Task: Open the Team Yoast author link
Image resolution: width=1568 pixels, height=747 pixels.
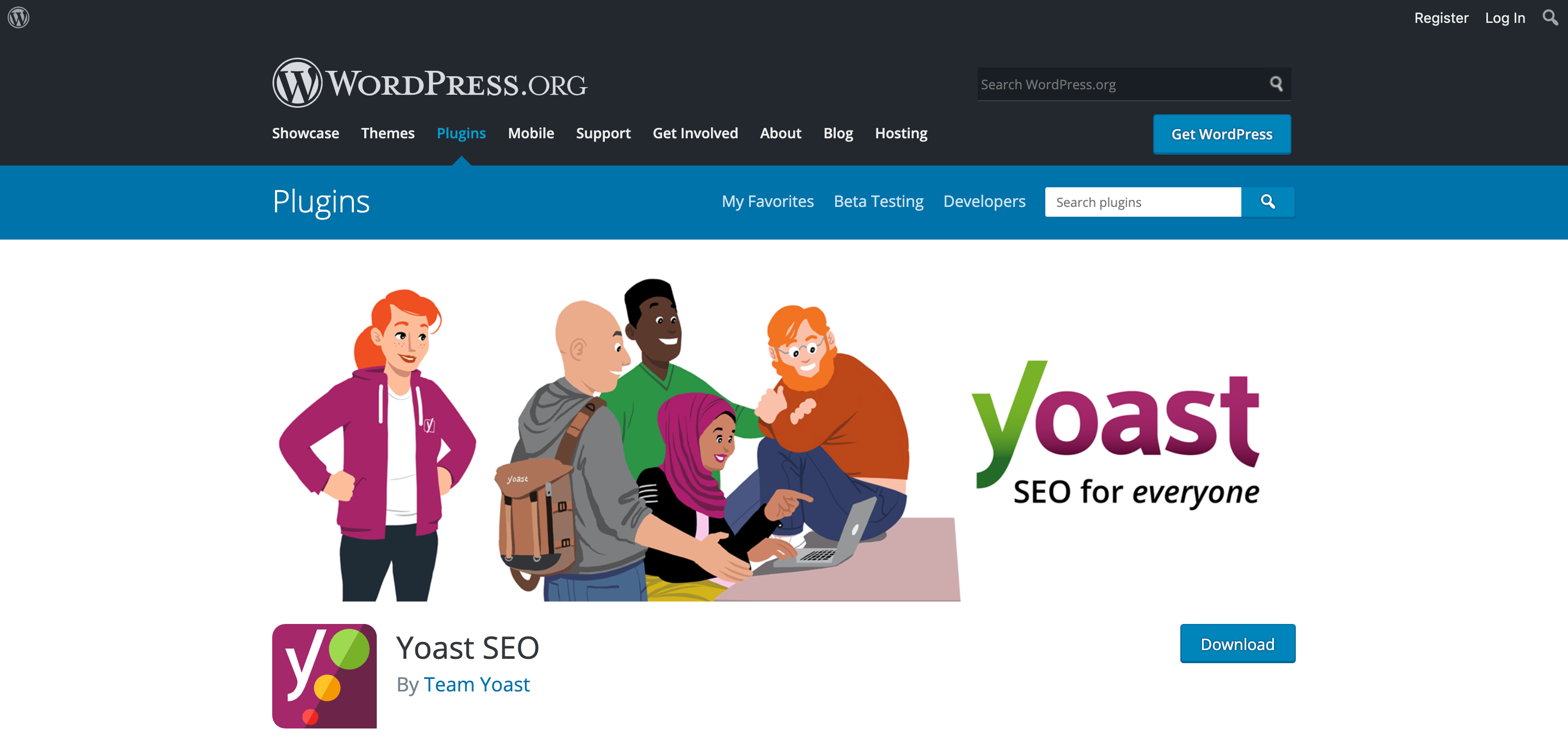Action: tap(476, 684)
